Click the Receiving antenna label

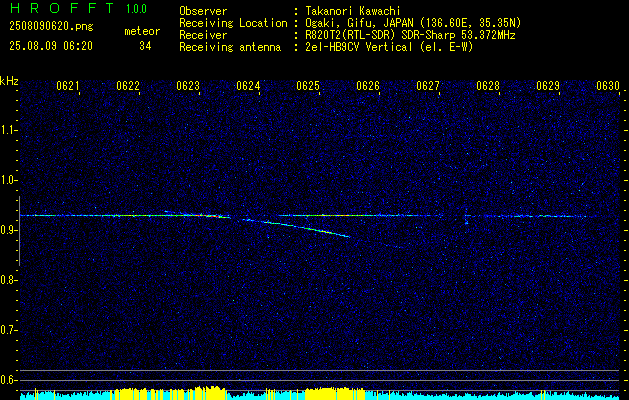click(230, 47)
